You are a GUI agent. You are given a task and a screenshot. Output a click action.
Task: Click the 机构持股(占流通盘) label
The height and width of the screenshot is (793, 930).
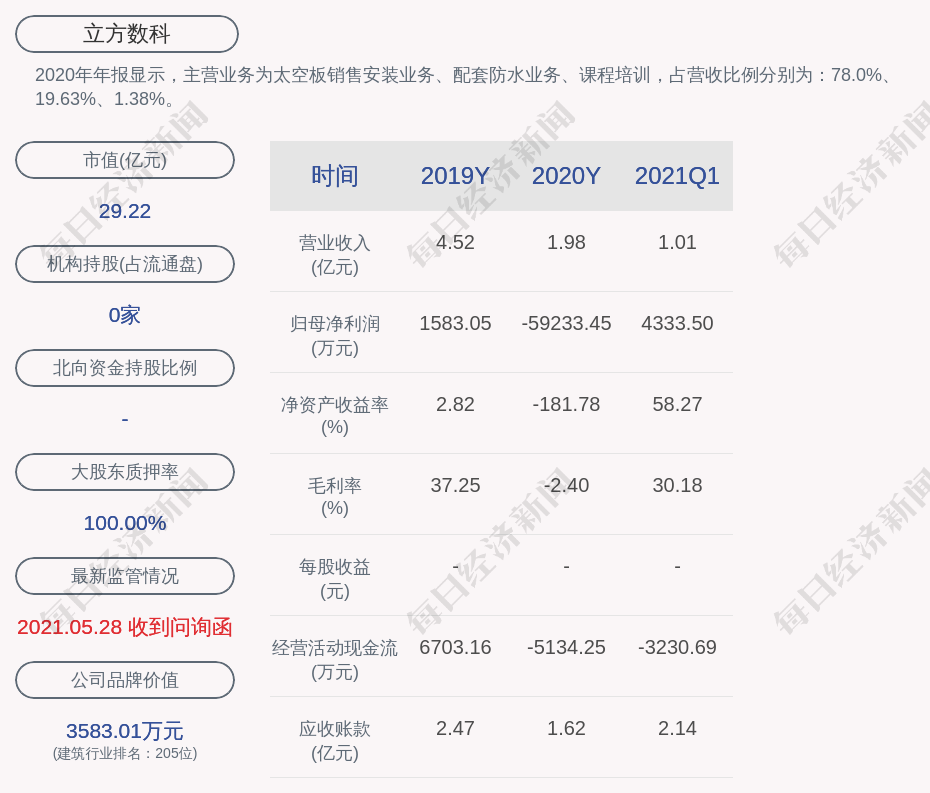(x=125, y=264)
